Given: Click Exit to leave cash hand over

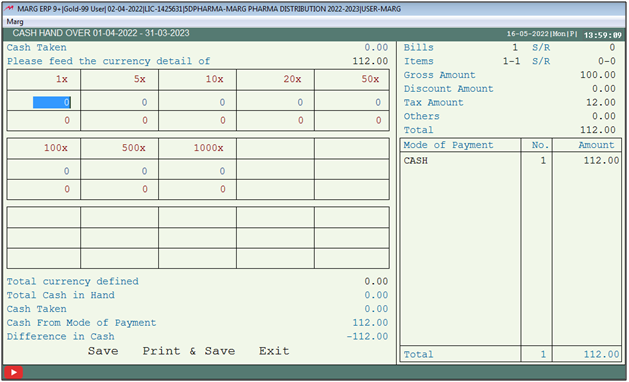Looking at the screenshot, I should [x=274, y=351].
